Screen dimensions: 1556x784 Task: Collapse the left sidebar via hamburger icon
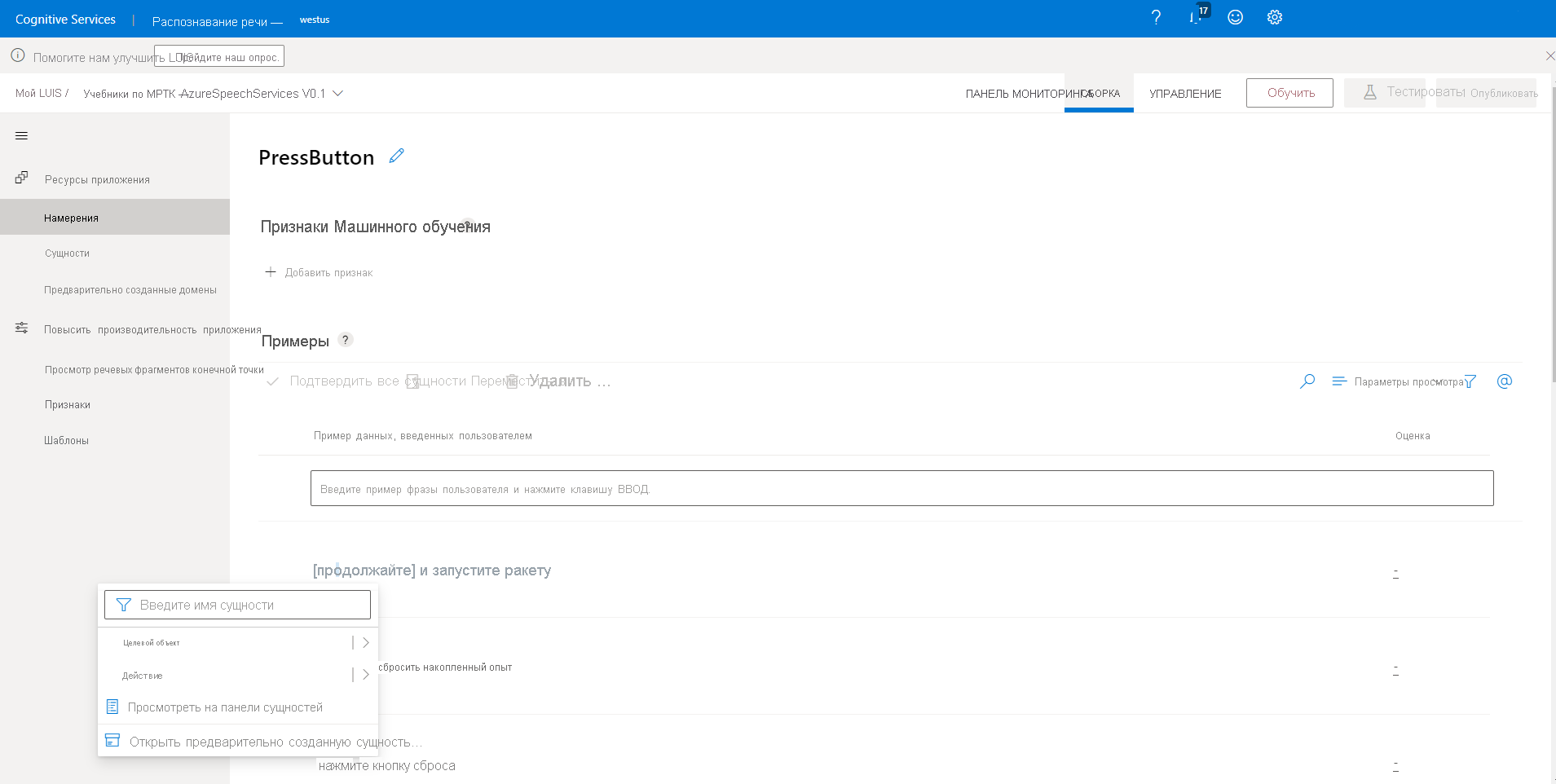click(x=20, y=135)
